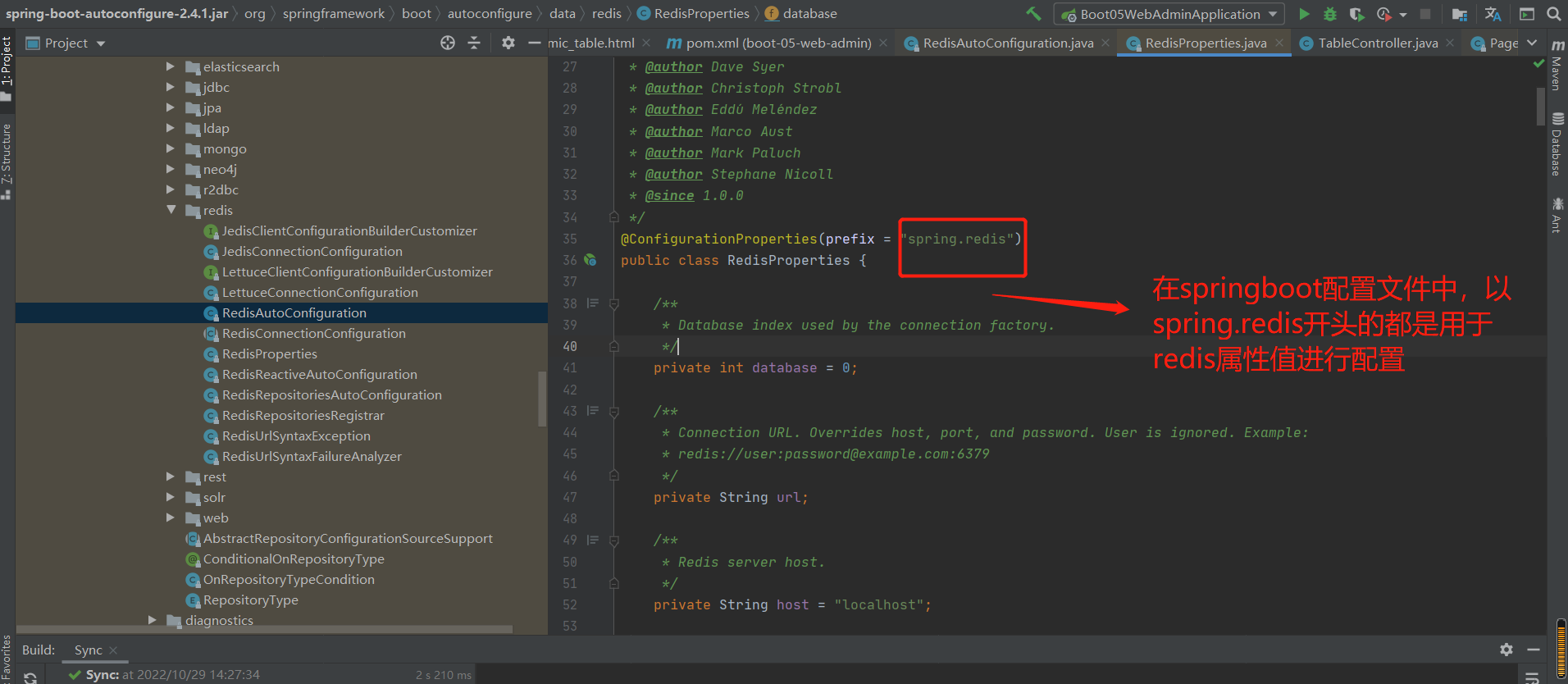
Task: Select ConditionalOnRepositoryType annotation
Action: tap(294, 559)
